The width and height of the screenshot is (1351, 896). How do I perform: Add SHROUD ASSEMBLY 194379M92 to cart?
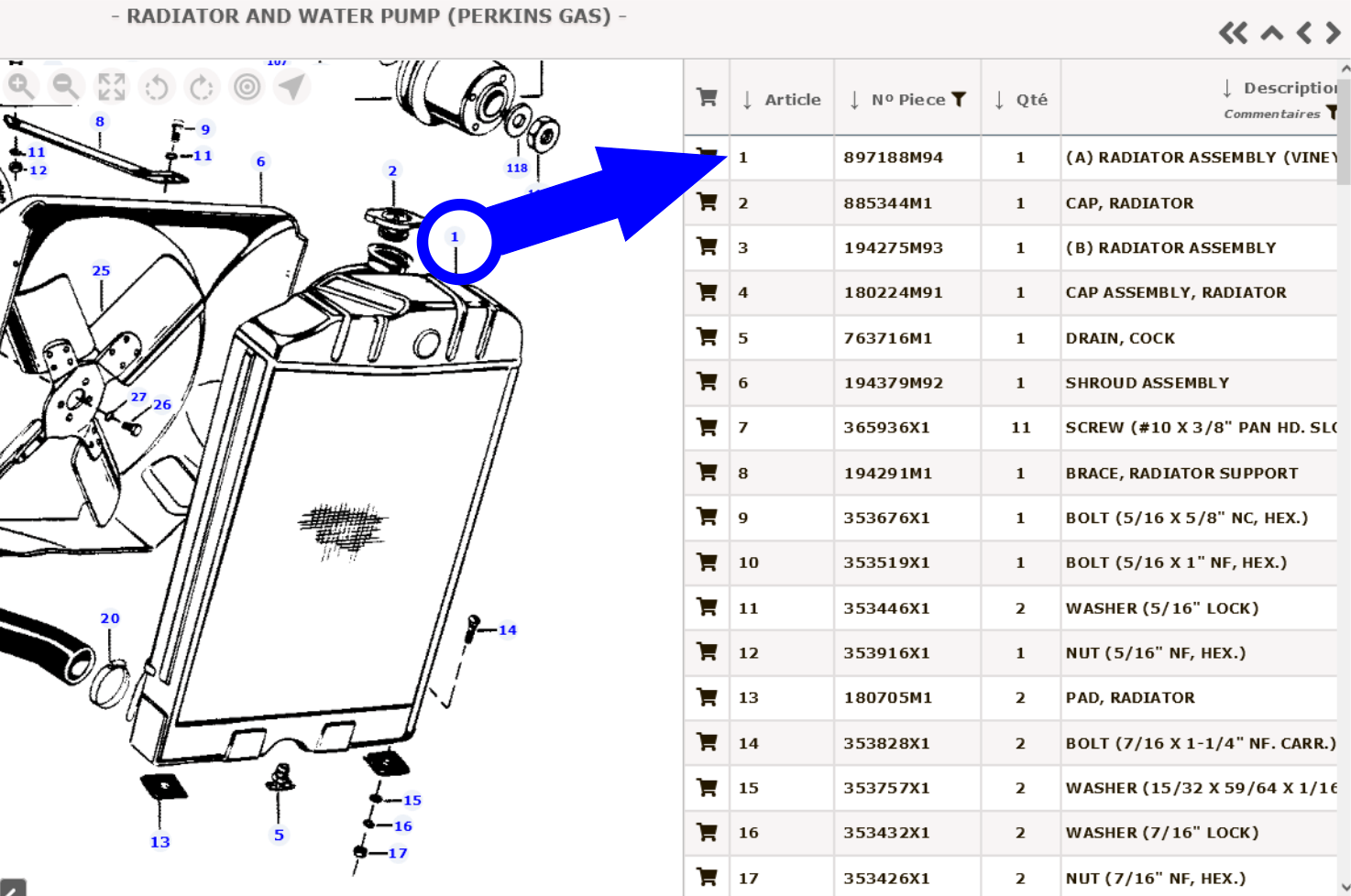pyautogui.click(x=706, y=382)
